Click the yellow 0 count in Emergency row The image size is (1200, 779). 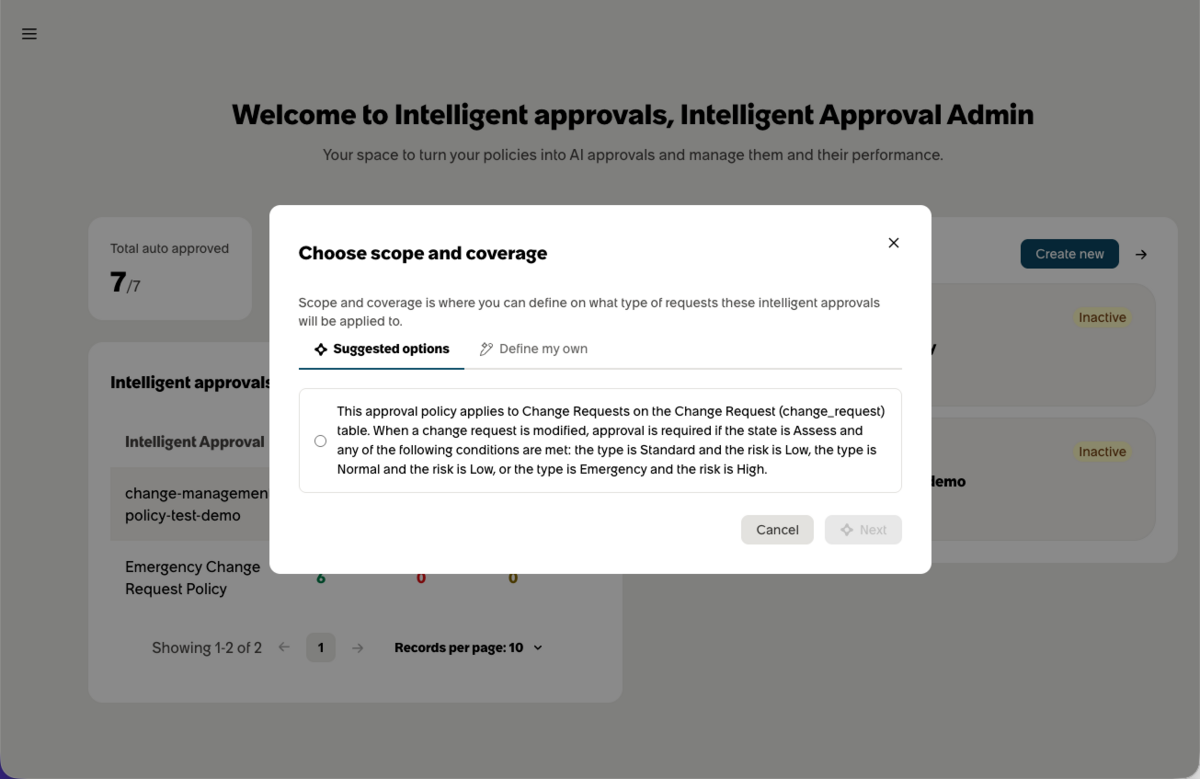point(513,578)
